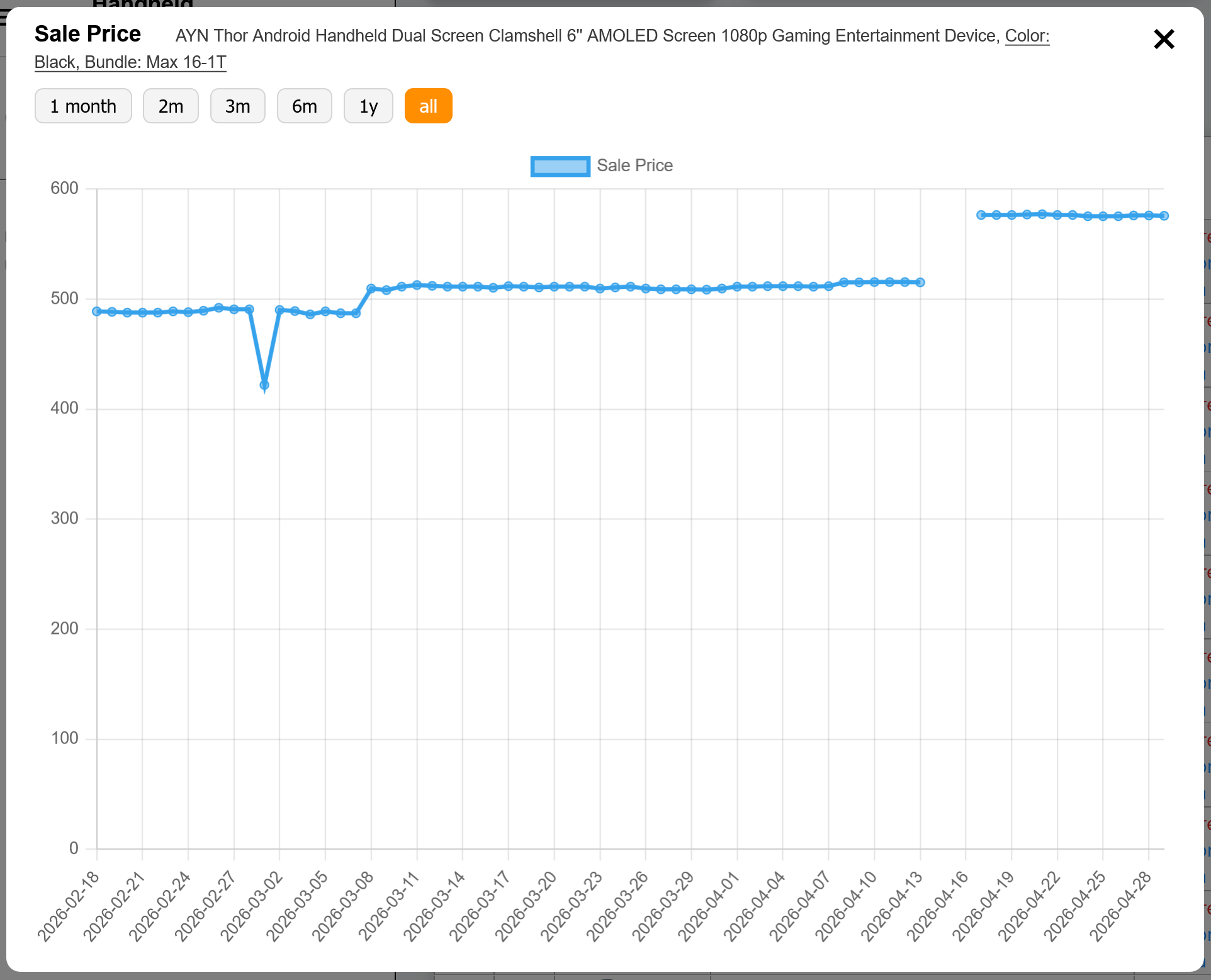
Task: Click the '2026-03-20' axis label
Action: coord(526,906)
